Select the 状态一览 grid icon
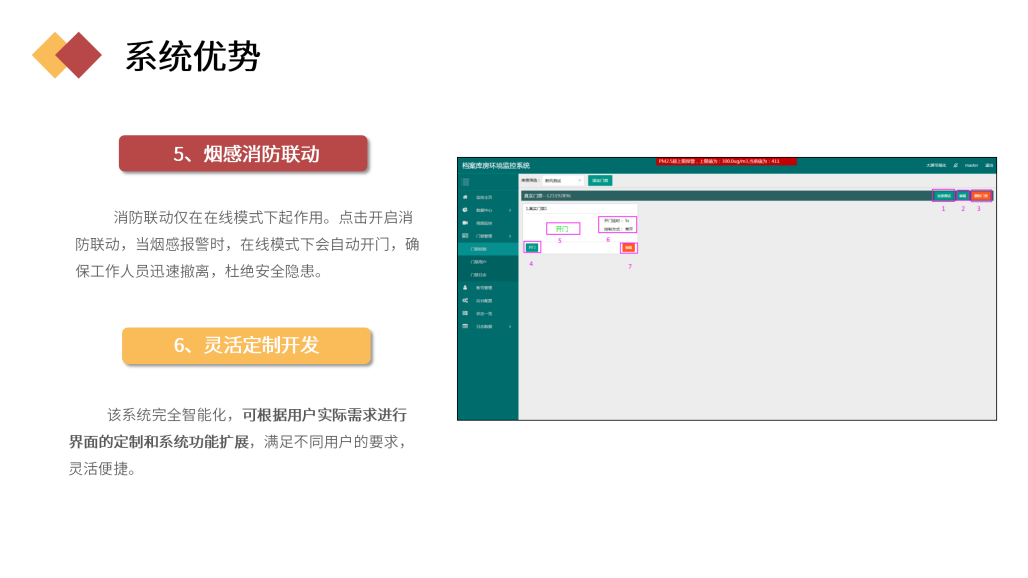The image size is (1028, 578). pos(465,313)
